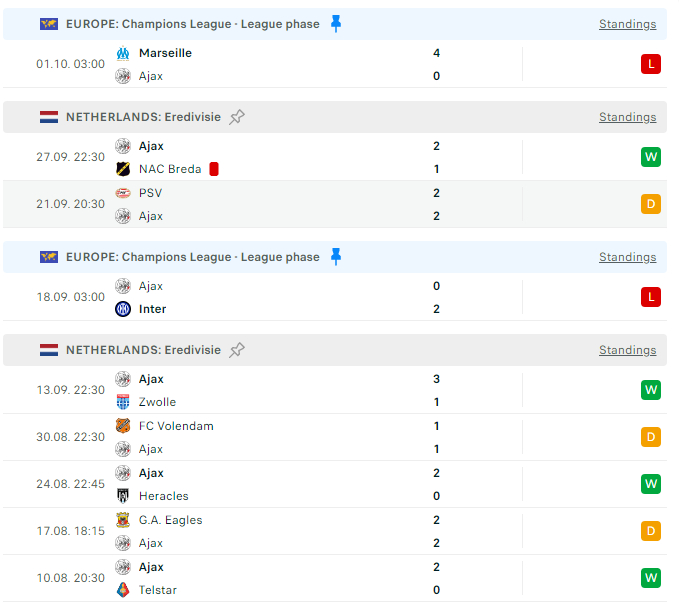Click the red L badge for Marseille match
The image size is (679, 605).
click(651, 64)
